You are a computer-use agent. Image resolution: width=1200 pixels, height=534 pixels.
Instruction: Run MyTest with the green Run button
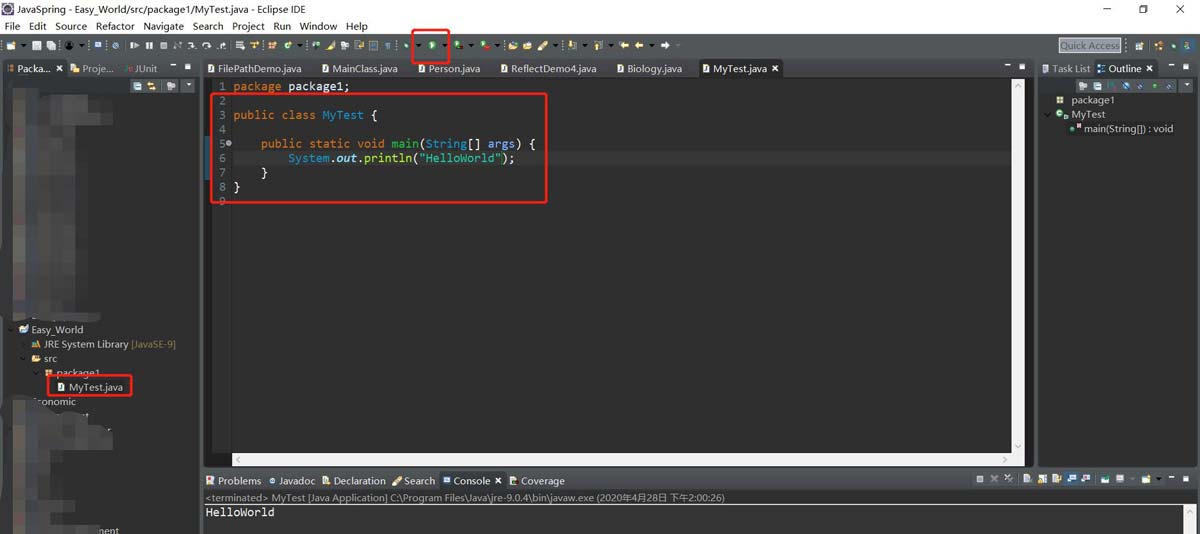tap(432, 45)
